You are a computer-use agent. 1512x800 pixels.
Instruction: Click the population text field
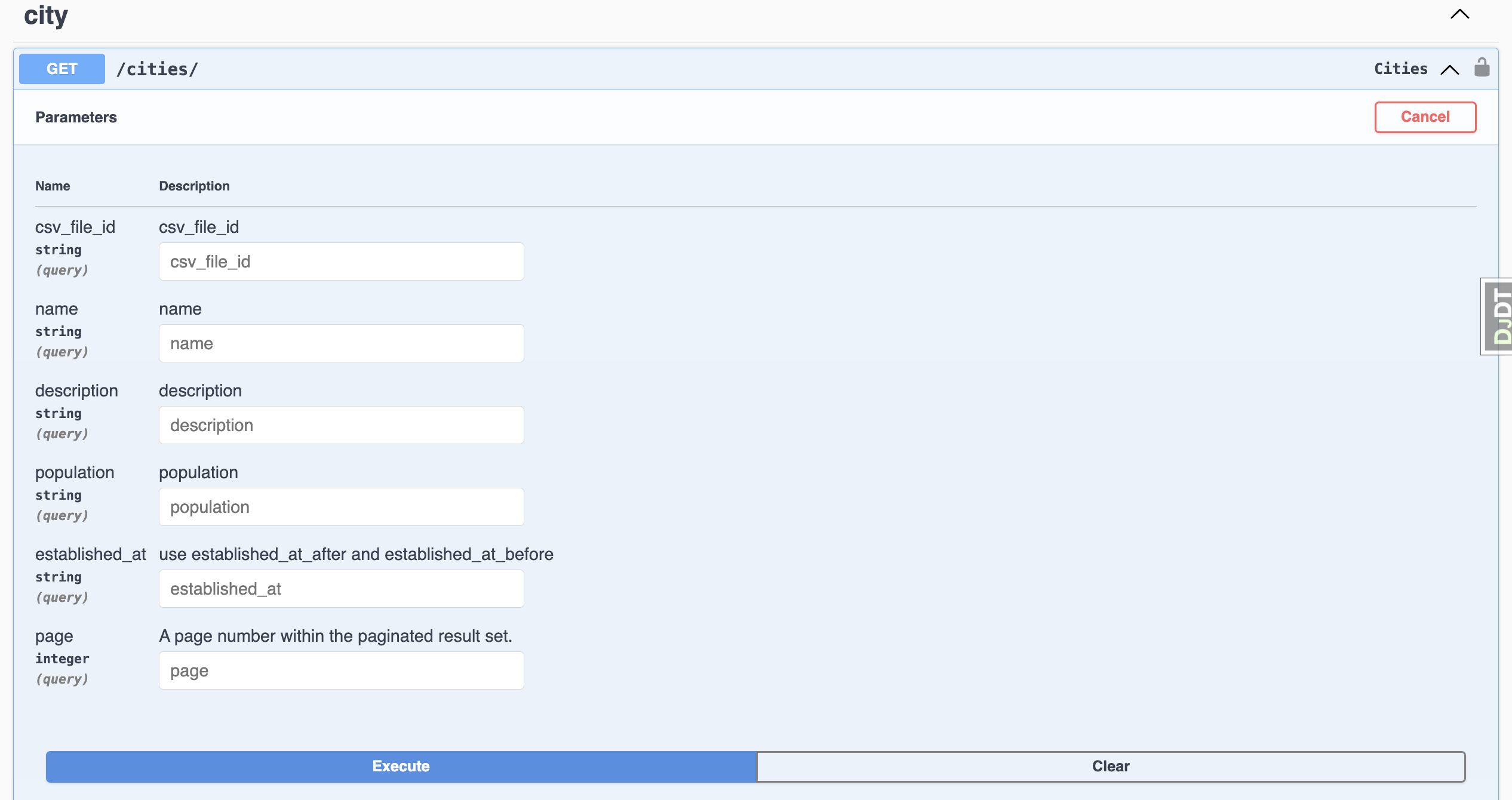(x=341, y=507)
